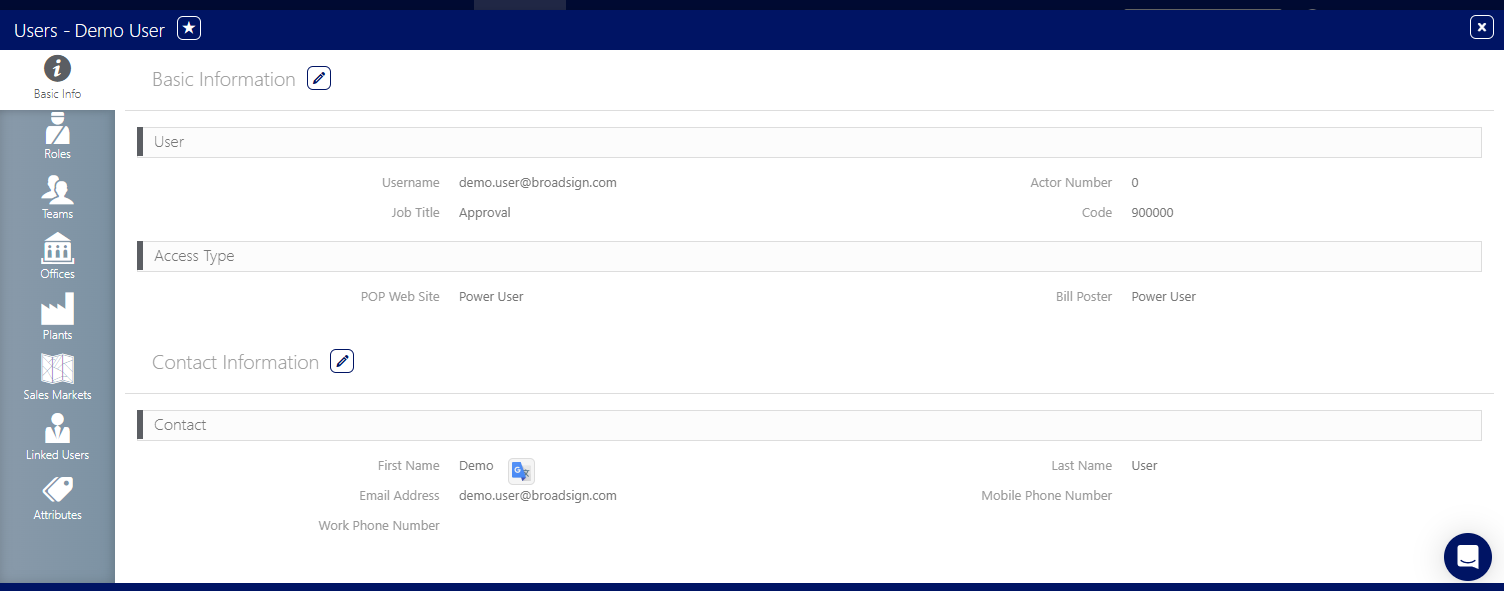1504x591 pixels.
Task: Click the Basic Information heading
Action: [x=224, y=79]
